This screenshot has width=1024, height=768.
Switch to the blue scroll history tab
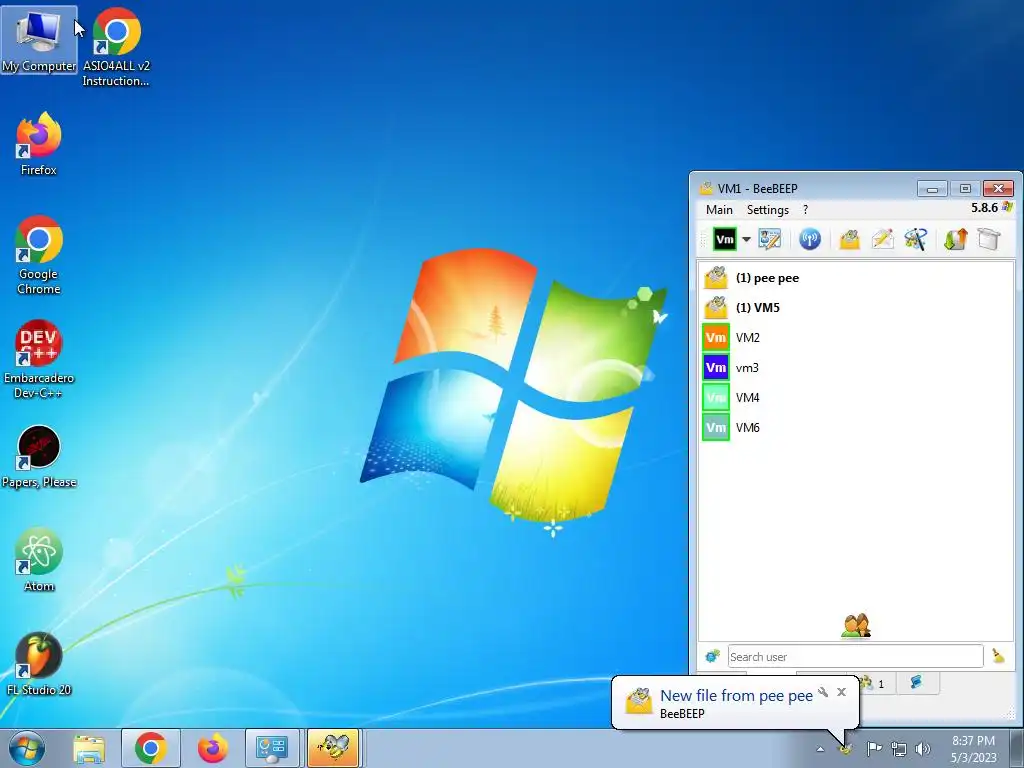point(916,682)
